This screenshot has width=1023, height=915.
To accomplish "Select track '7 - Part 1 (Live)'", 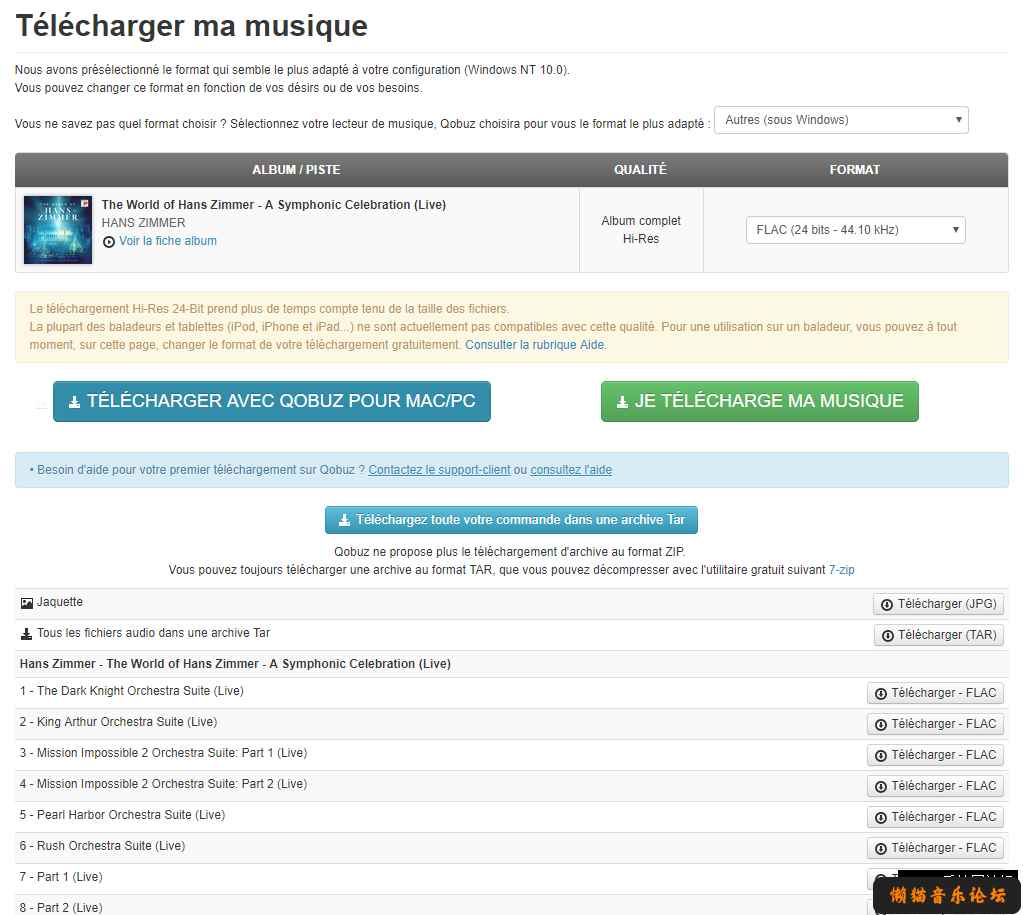I will 61,876.
